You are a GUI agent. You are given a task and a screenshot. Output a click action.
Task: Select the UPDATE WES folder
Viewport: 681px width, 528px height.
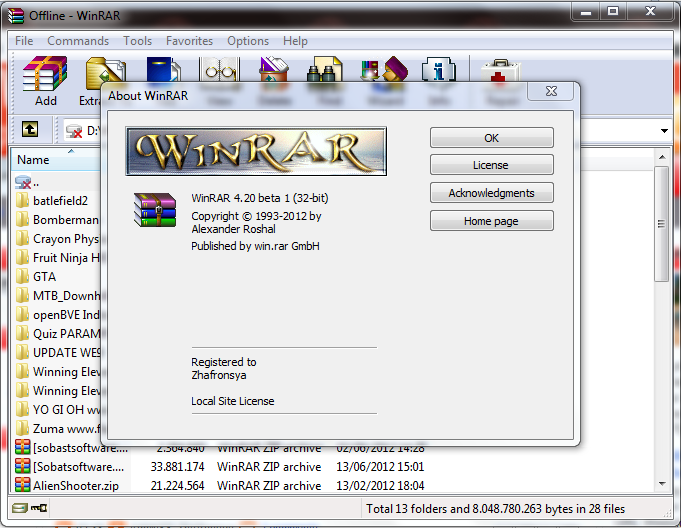tap(56, 353)
